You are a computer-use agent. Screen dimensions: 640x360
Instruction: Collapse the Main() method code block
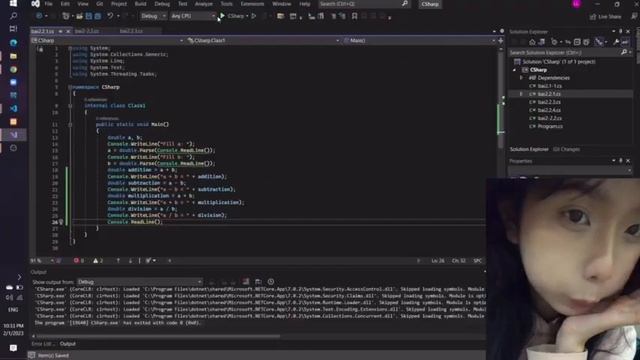70,124
